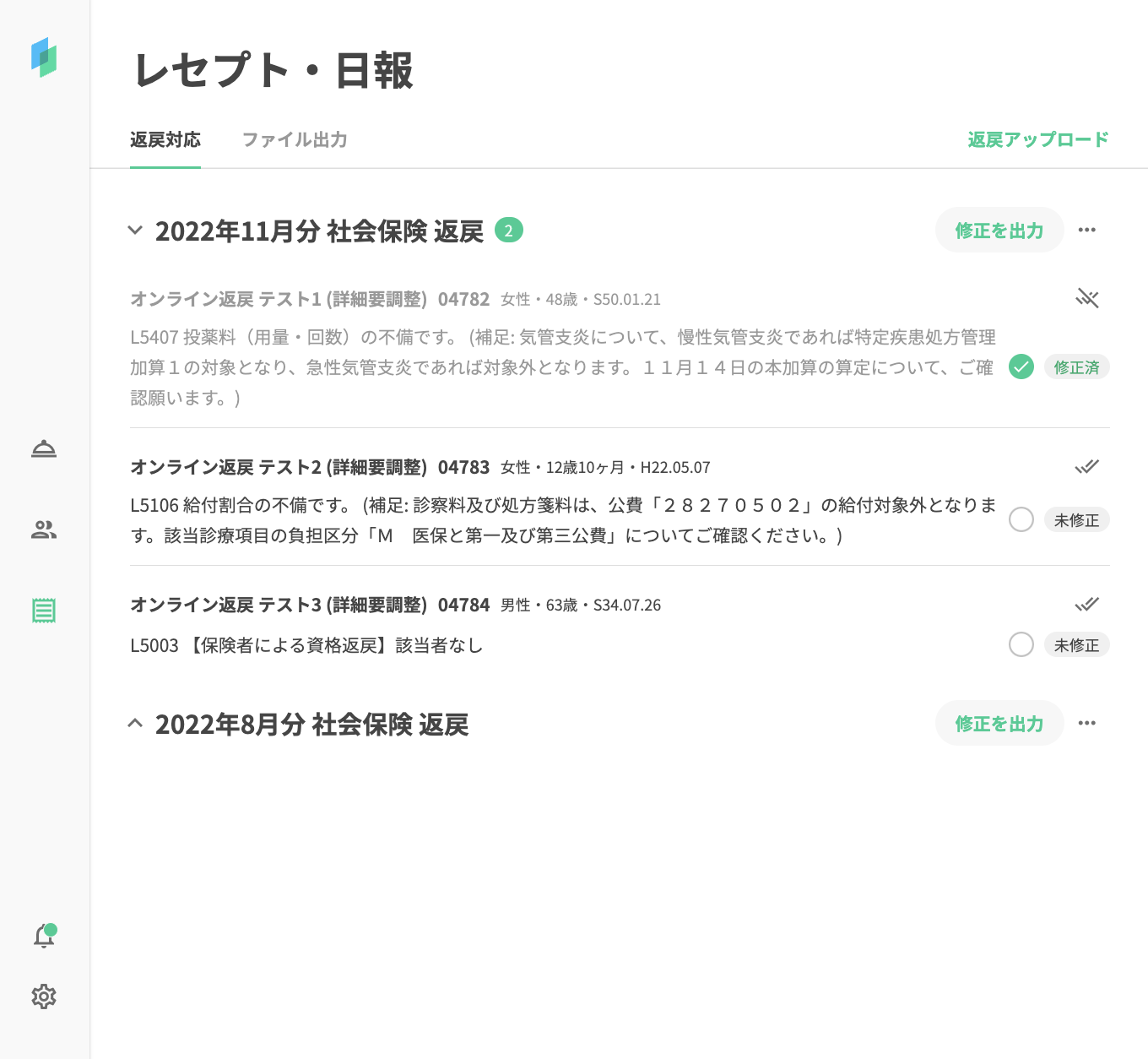This screenshot has width=1148, height=1059.
Task: Open the settings gear
Action: [44, 997]
